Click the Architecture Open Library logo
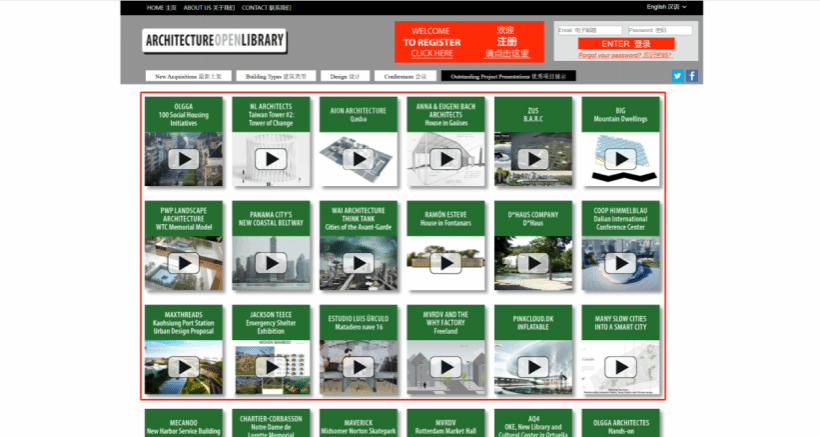The height and width of the screenshot is (437, 820). click(x=214, y=41)
